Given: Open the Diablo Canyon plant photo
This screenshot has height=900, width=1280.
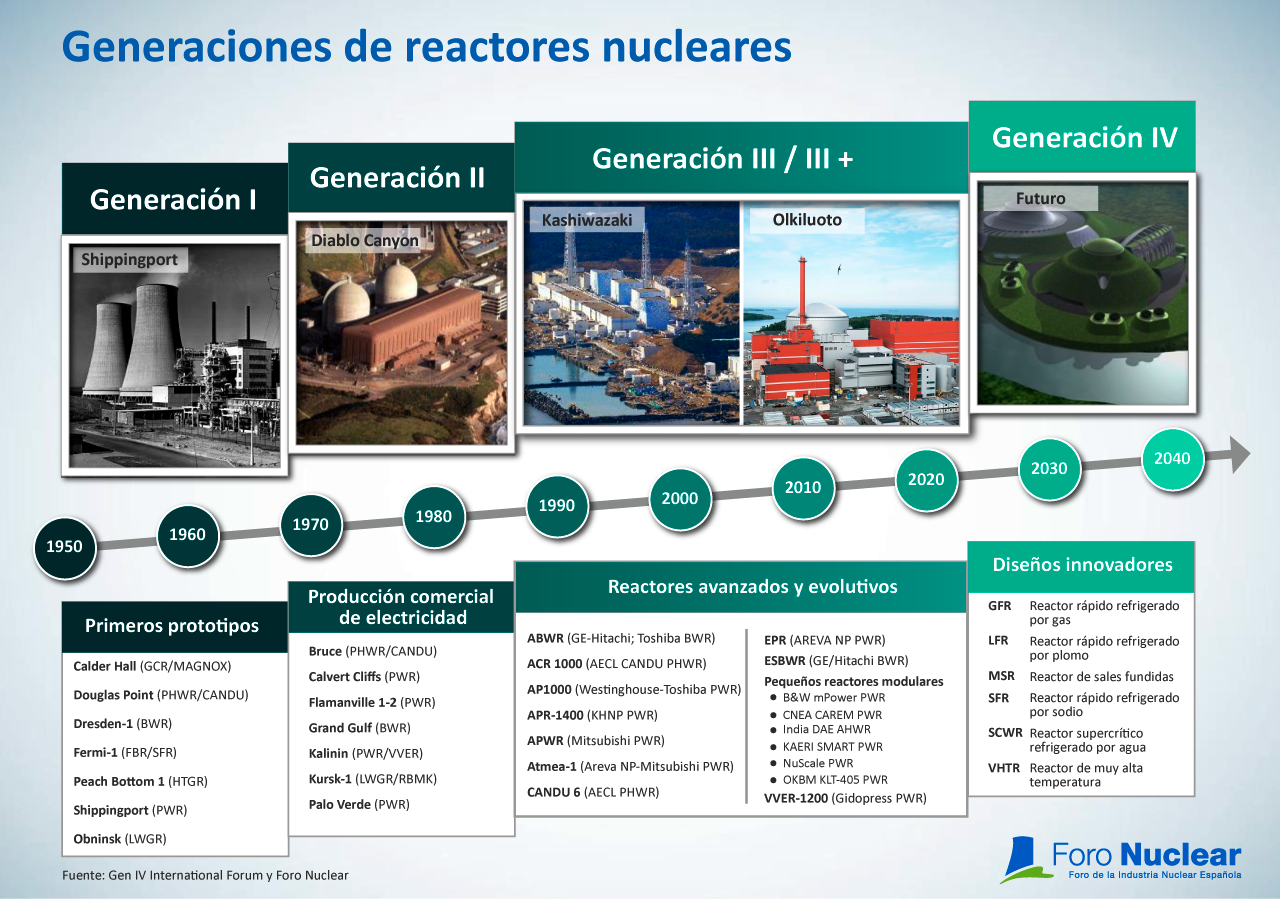Looking at the screenshot, I should pos(402,332).
